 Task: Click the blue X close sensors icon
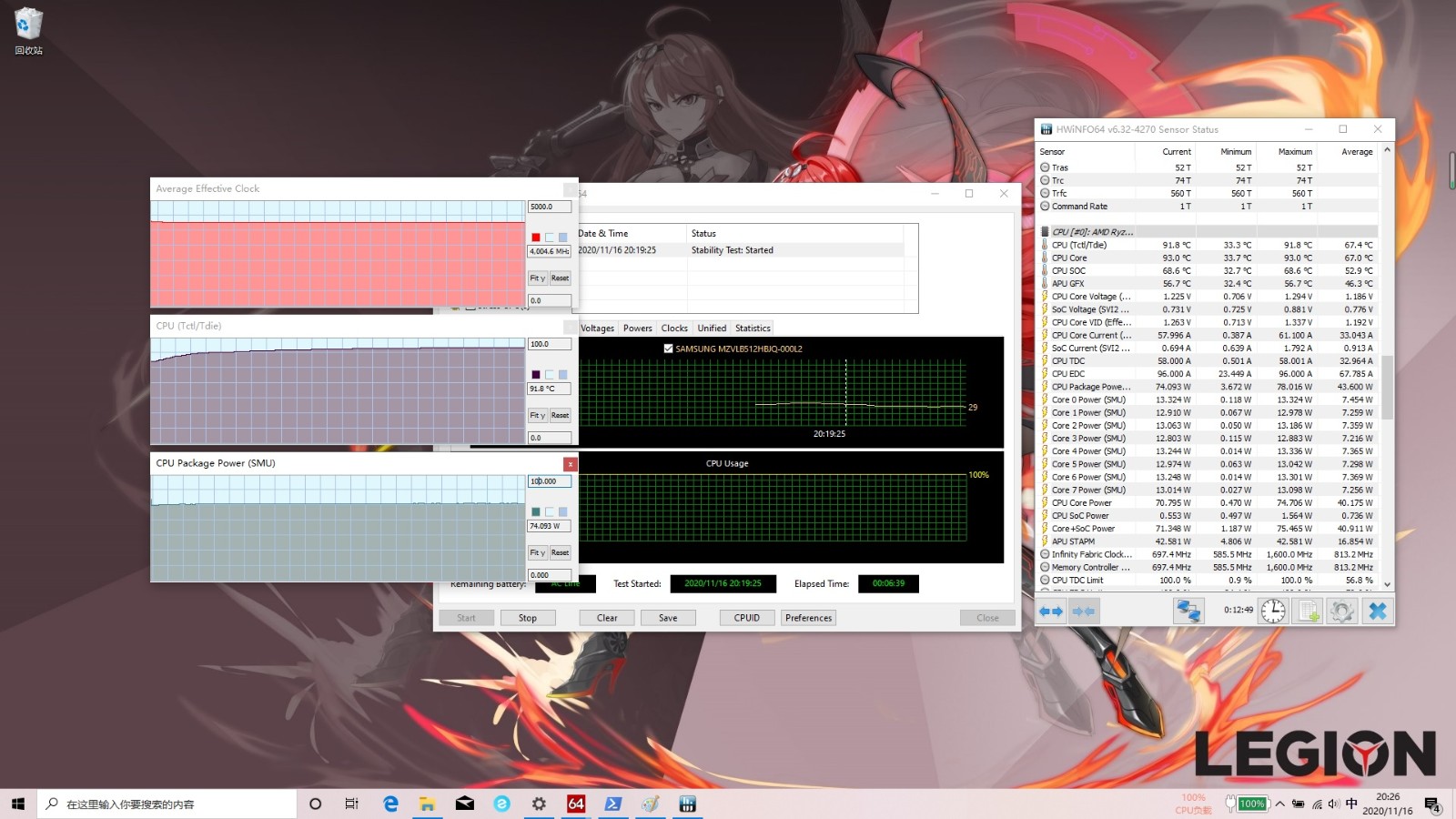tap(1378, 611)
